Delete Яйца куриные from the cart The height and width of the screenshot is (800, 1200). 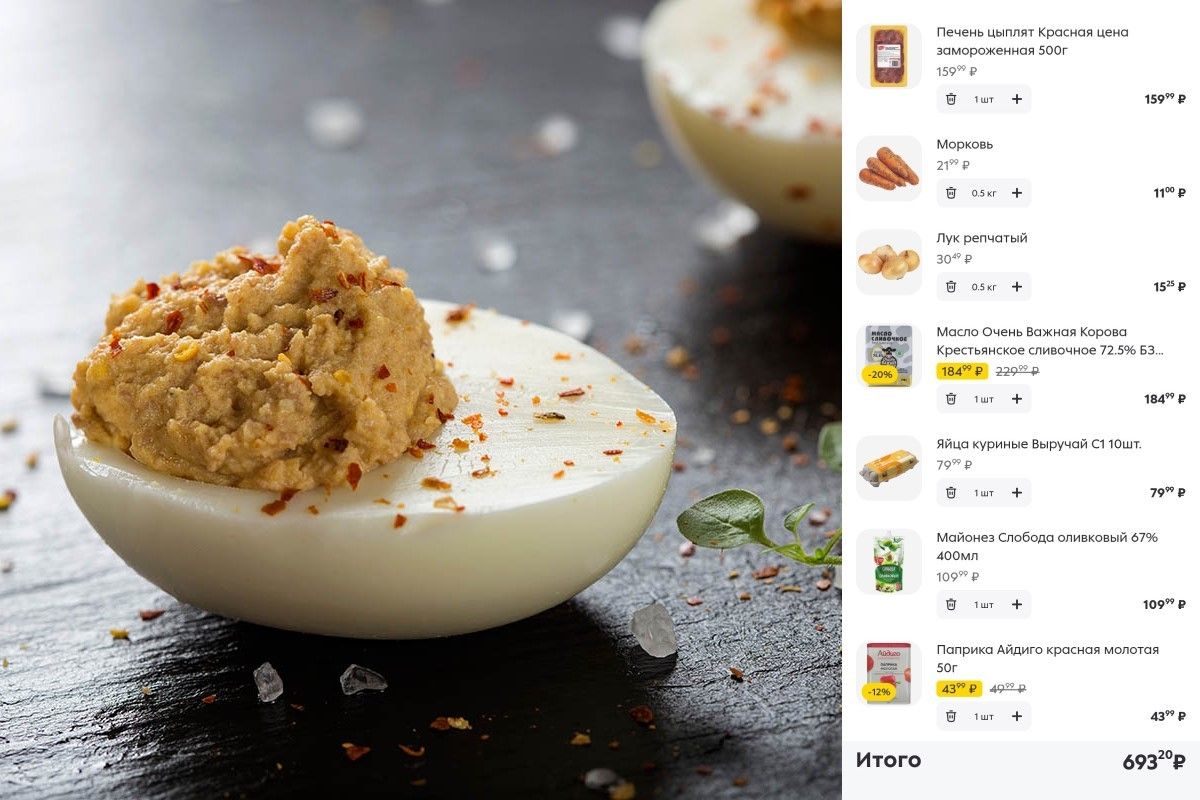951,493
